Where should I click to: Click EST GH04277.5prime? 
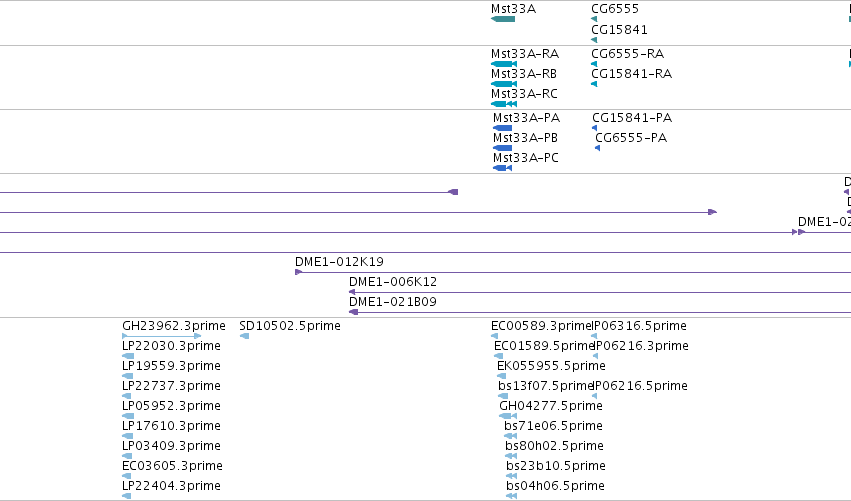coord(551,406)
